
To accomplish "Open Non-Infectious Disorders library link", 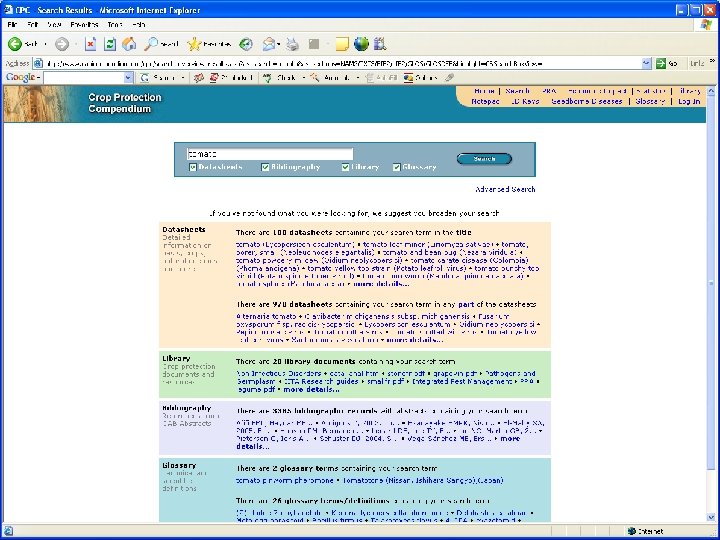I will point(279,373).
